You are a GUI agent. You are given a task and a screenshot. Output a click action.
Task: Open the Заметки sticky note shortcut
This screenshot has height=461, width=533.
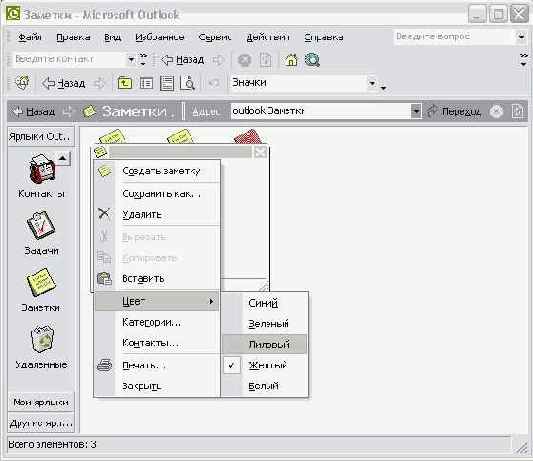pyautogui.click(x=41, y=282)
